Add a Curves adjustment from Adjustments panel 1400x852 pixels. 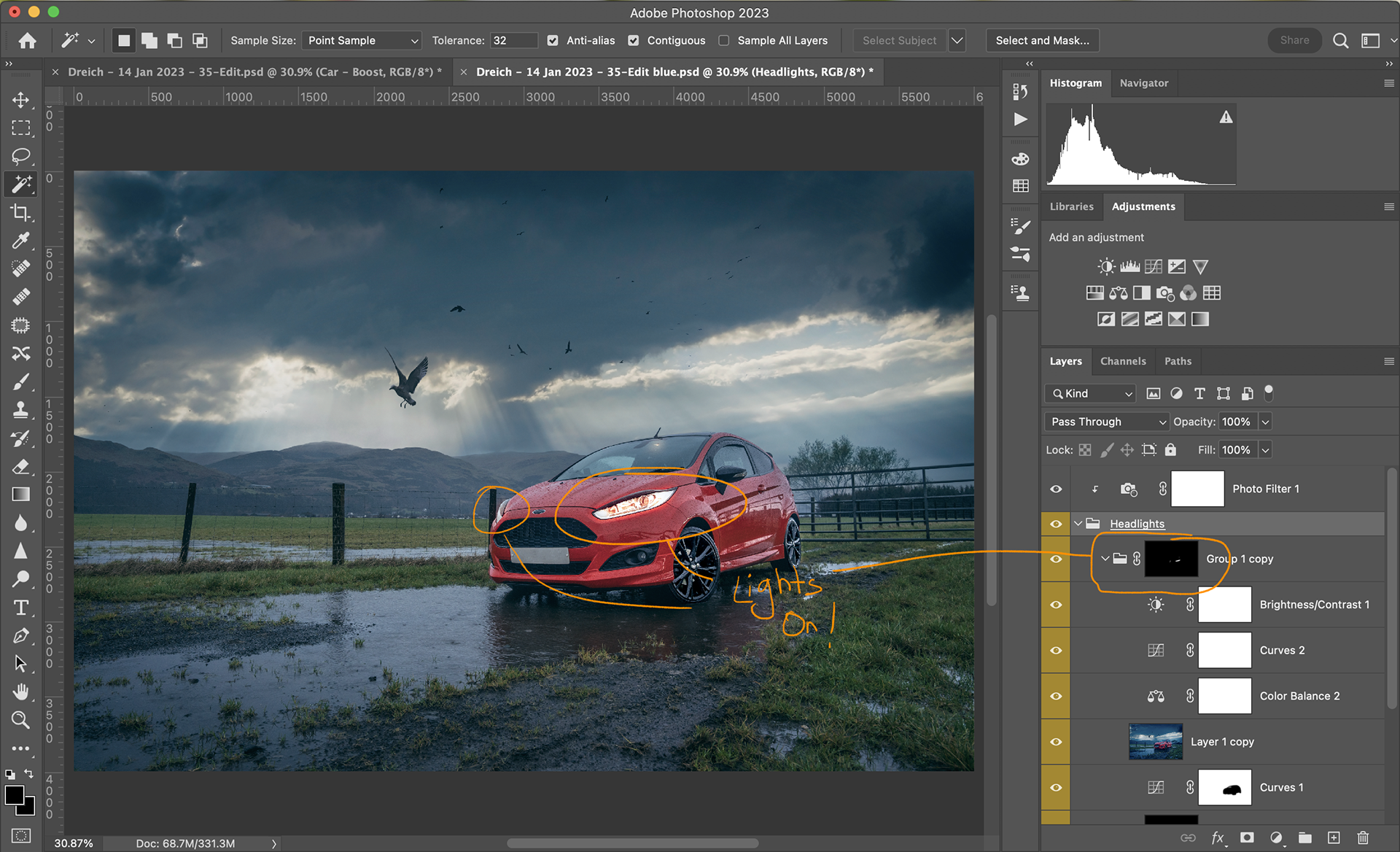(1154, 266)
